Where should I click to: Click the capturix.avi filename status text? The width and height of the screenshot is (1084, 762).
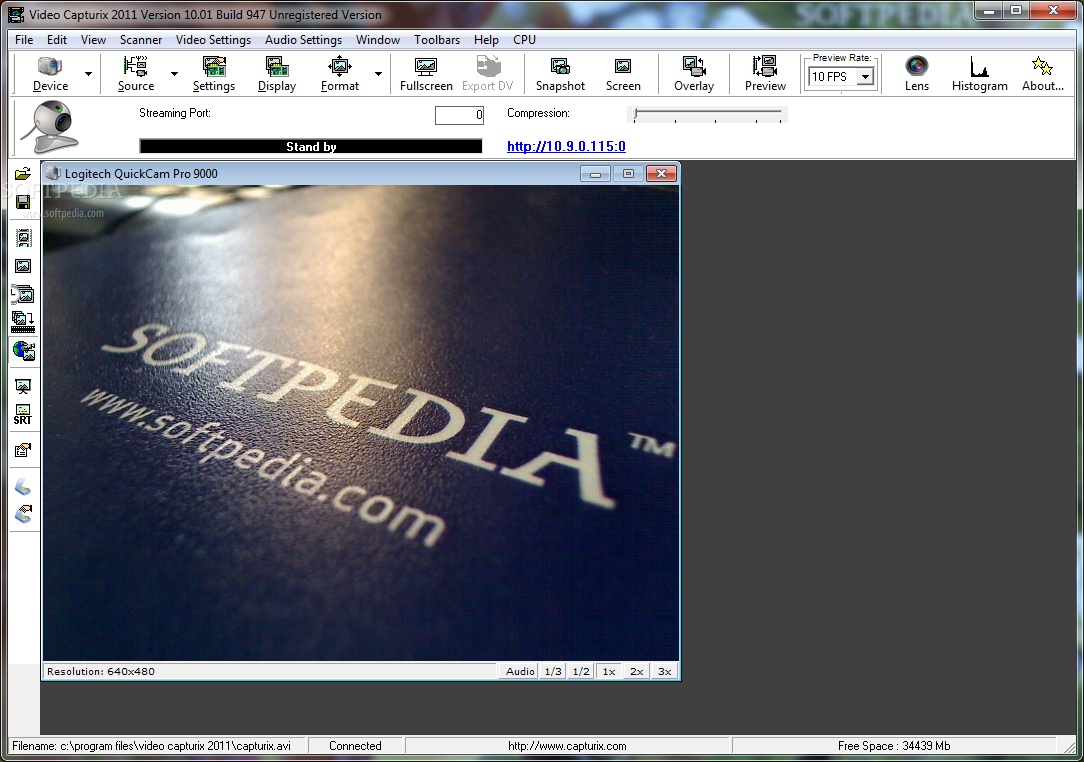tap(151, 746)
